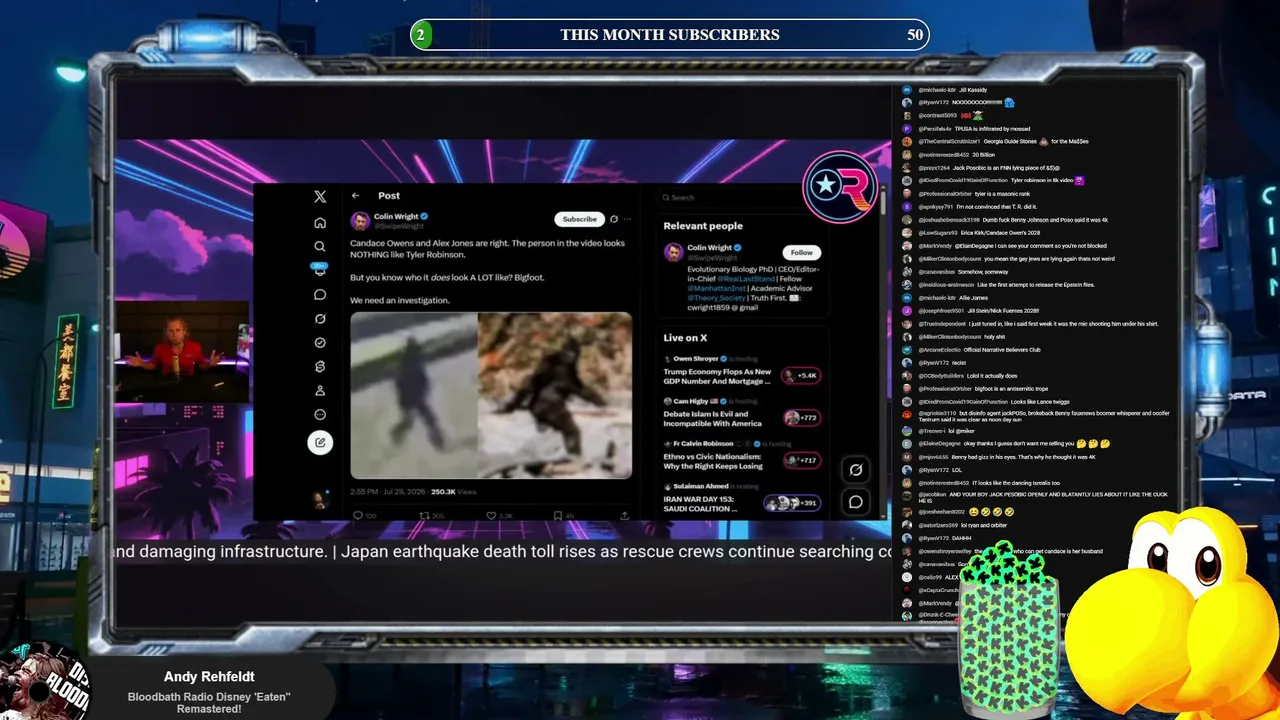Click chat message "Erica Kirk/Candace Owen's 2028"
The height and width of the screenshot is (720, 1280).
point(1000,233)
